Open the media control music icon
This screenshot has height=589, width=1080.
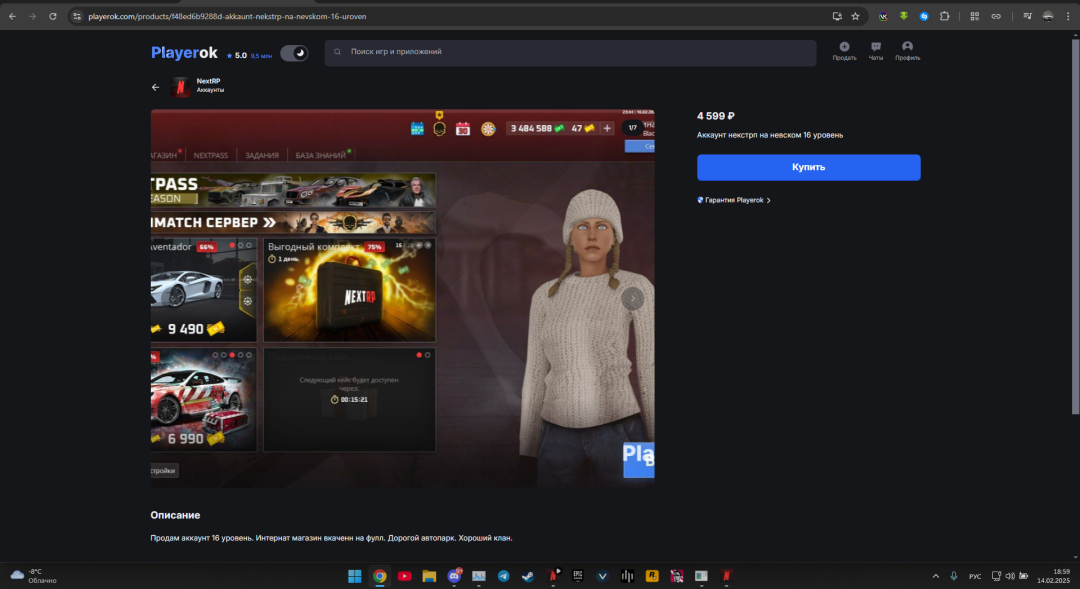[1027, 17]
